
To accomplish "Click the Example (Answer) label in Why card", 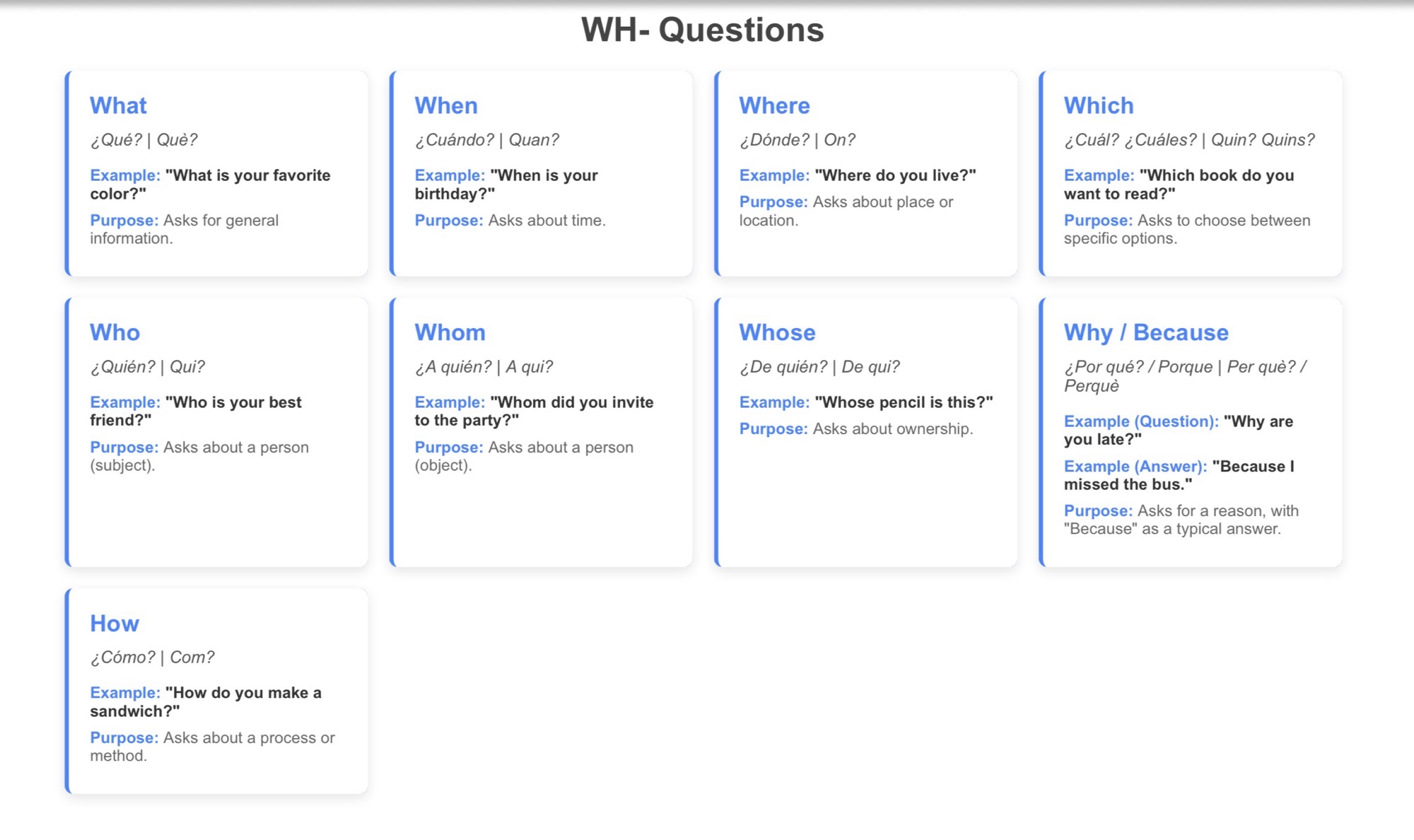I will pyautogui.click(x=1135, y=467).
